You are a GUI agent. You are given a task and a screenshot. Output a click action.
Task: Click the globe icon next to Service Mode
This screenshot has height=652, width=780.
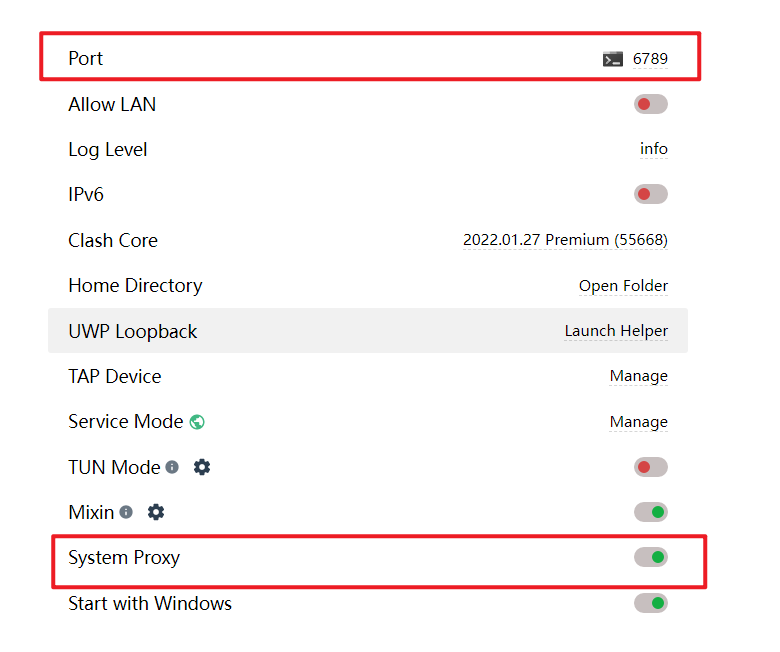197,422
